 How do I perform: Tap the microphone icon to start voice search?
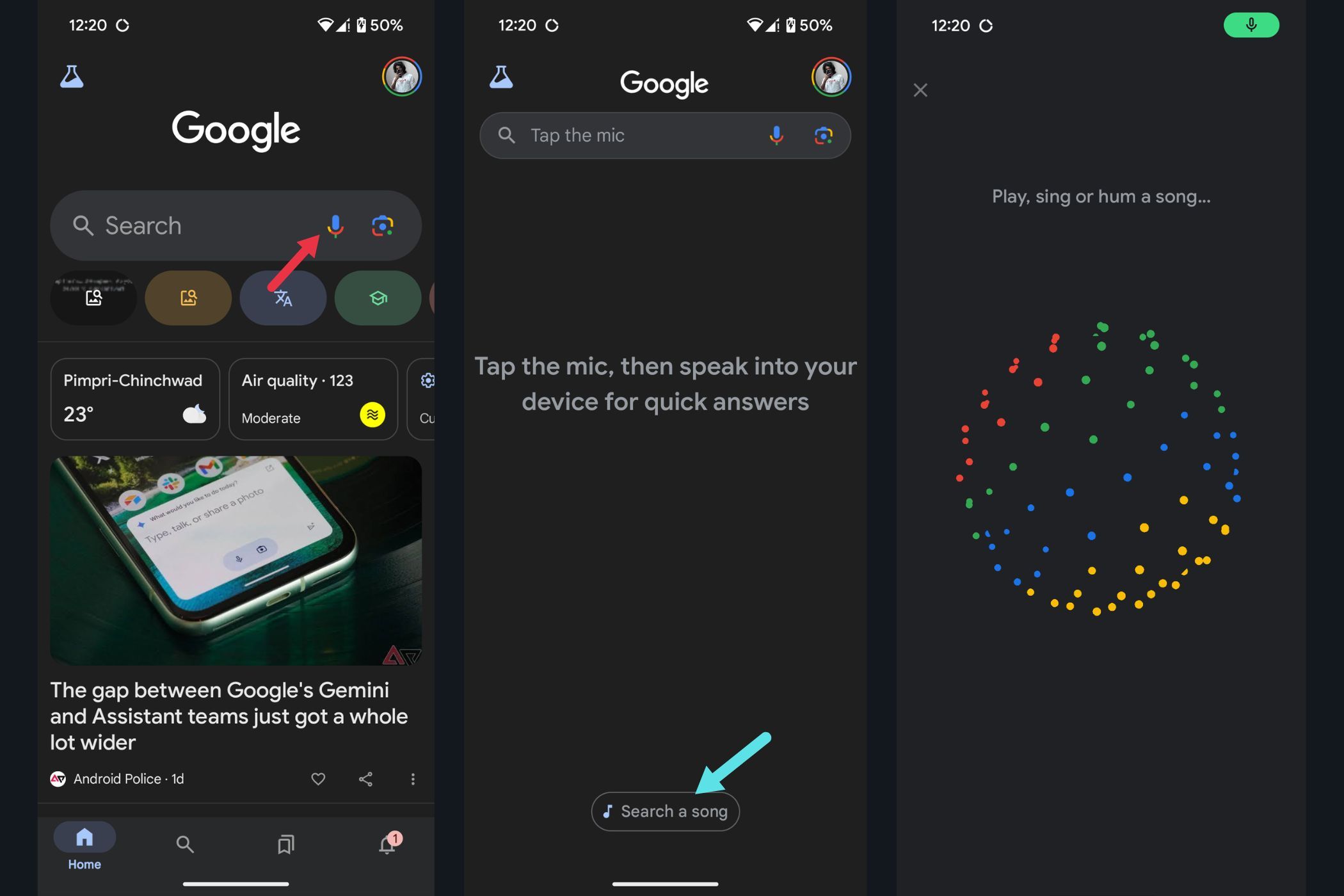[335, 224]
